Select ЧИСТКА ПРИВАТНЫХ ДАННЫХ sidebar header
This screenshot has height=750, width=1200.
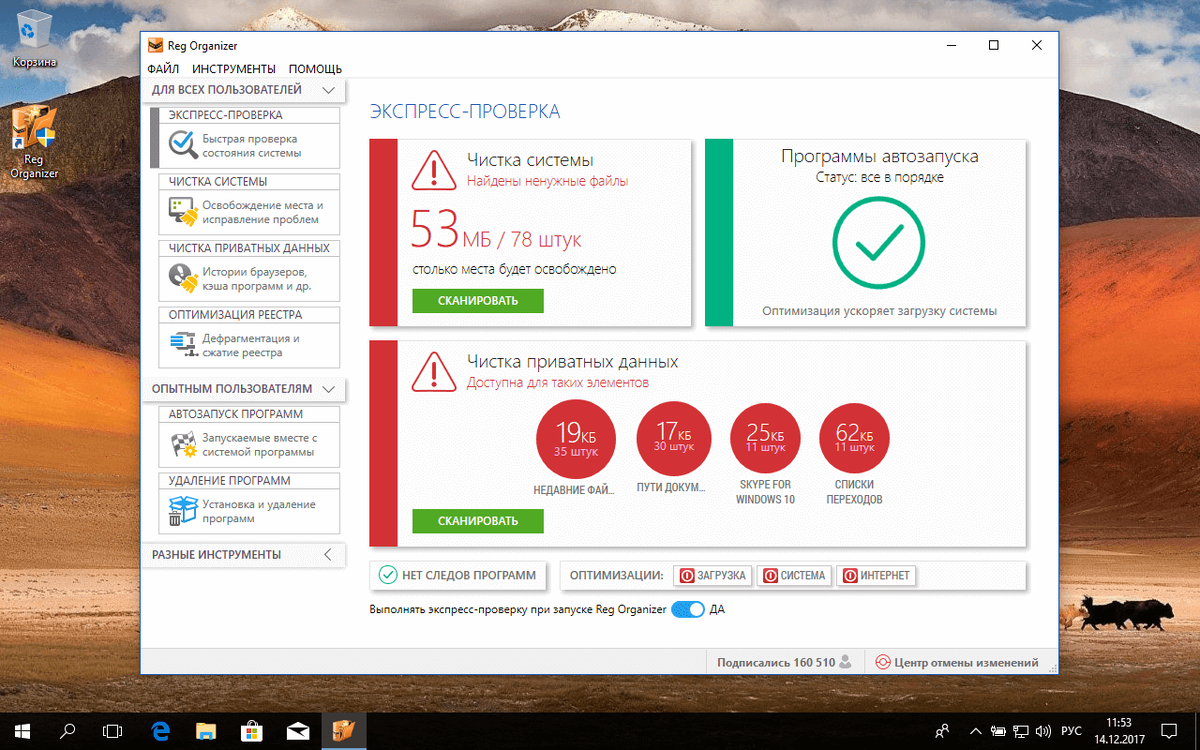click(x=249, y=248)
